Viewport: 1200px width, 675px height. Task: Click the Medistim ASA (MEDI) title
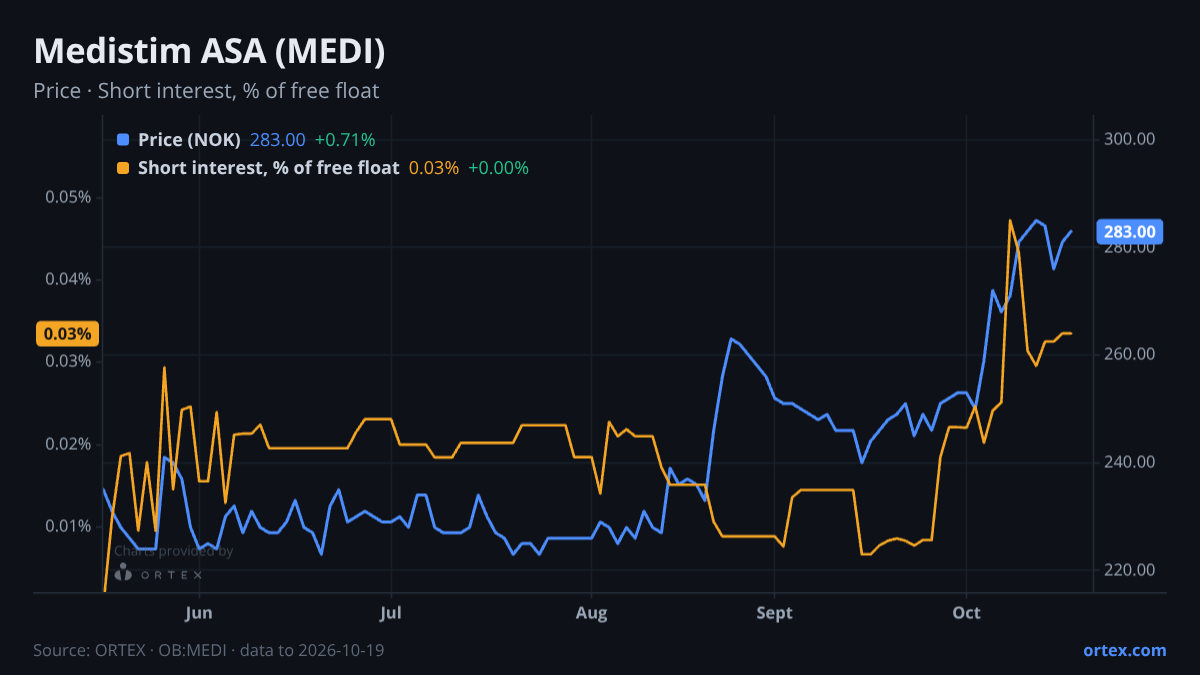(210, 51)
